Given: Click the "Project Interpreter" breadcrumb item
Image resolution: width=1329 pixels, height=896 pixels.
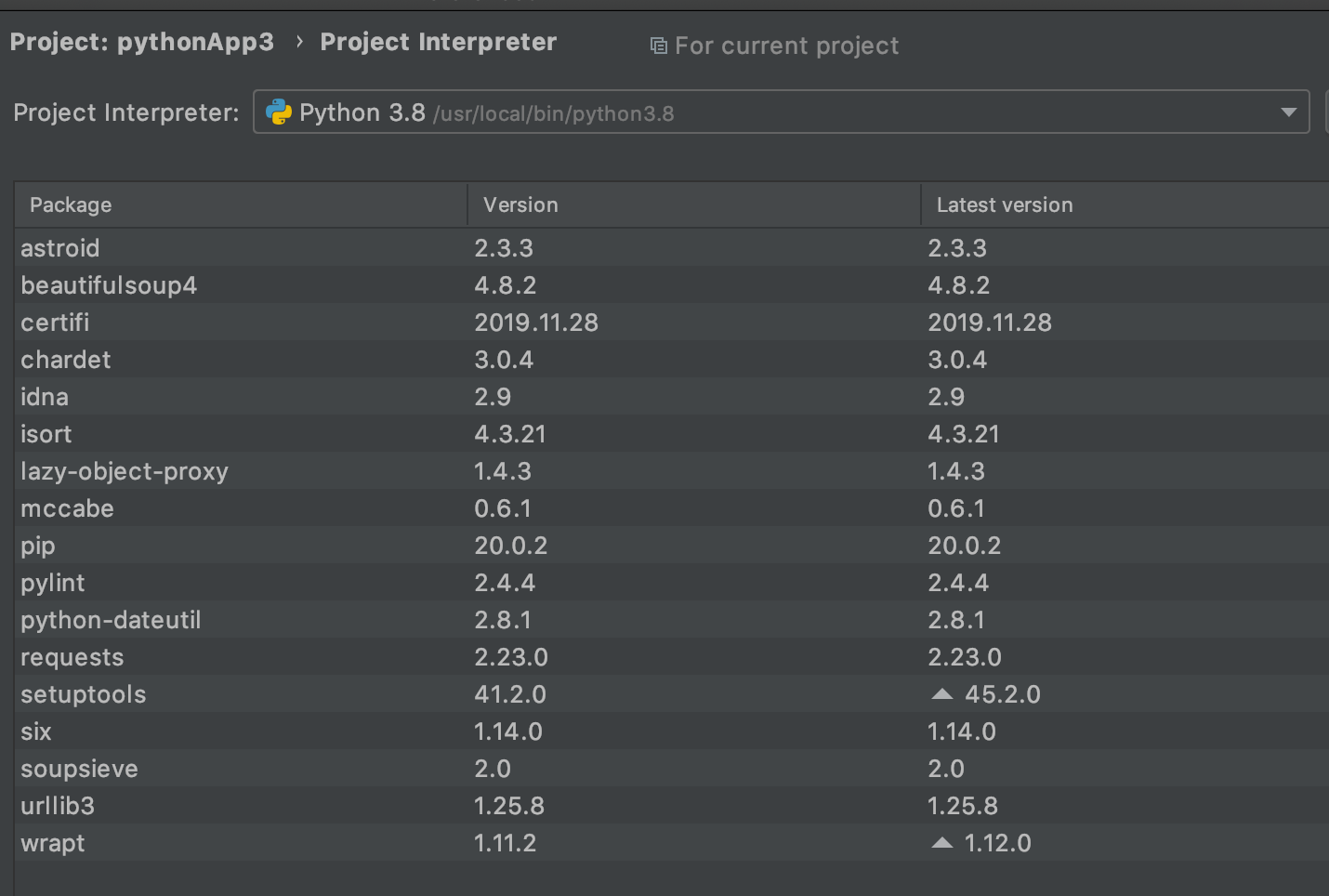Looking at the screenshot, I should [x=438, y=42].
